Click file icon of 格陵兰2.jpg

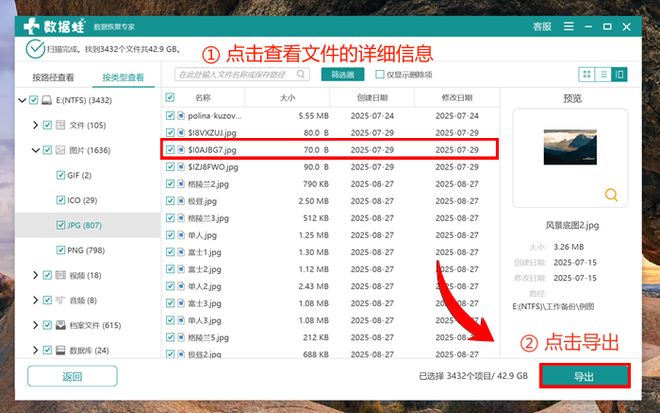pyautogui.click(x=181, y=184)
